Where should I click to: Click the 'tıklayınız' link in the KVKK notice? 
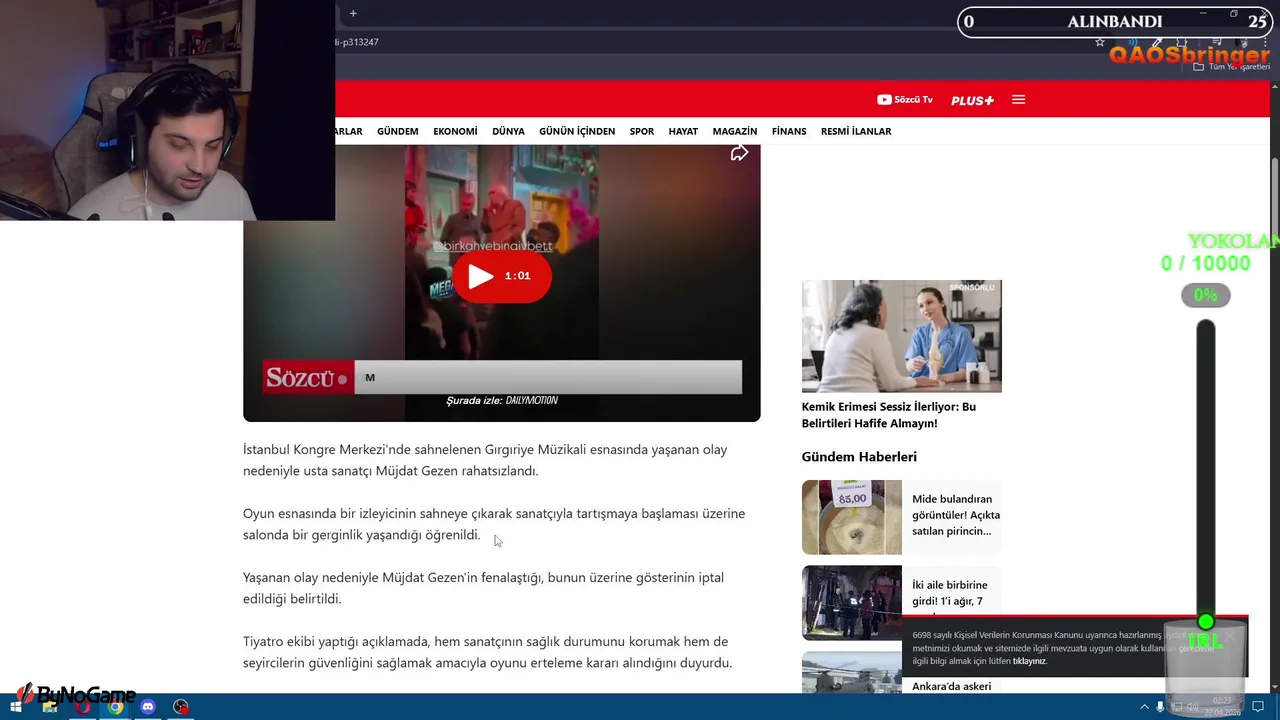(1029, 661)
